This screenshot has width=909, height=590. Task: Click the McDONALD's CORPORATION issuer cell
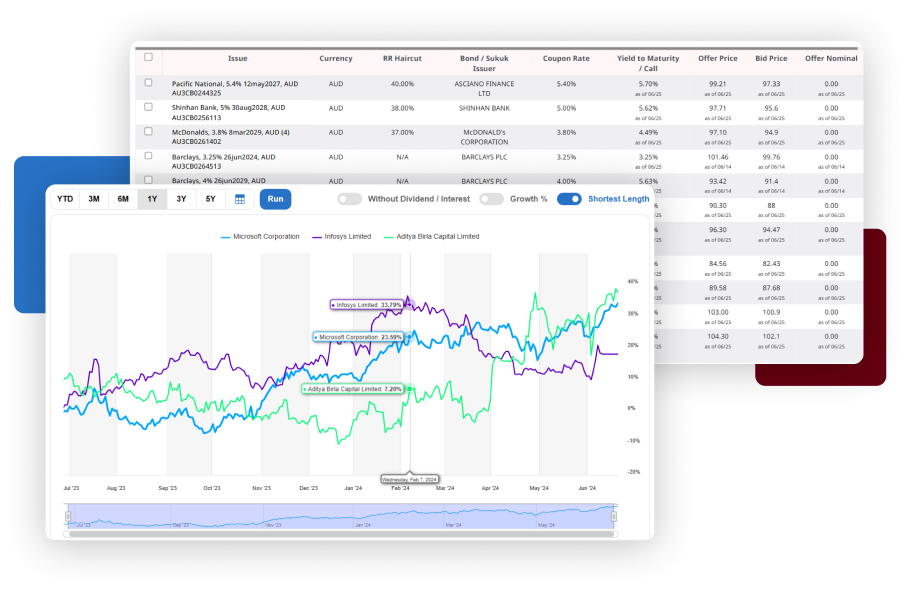pos(484,137)
